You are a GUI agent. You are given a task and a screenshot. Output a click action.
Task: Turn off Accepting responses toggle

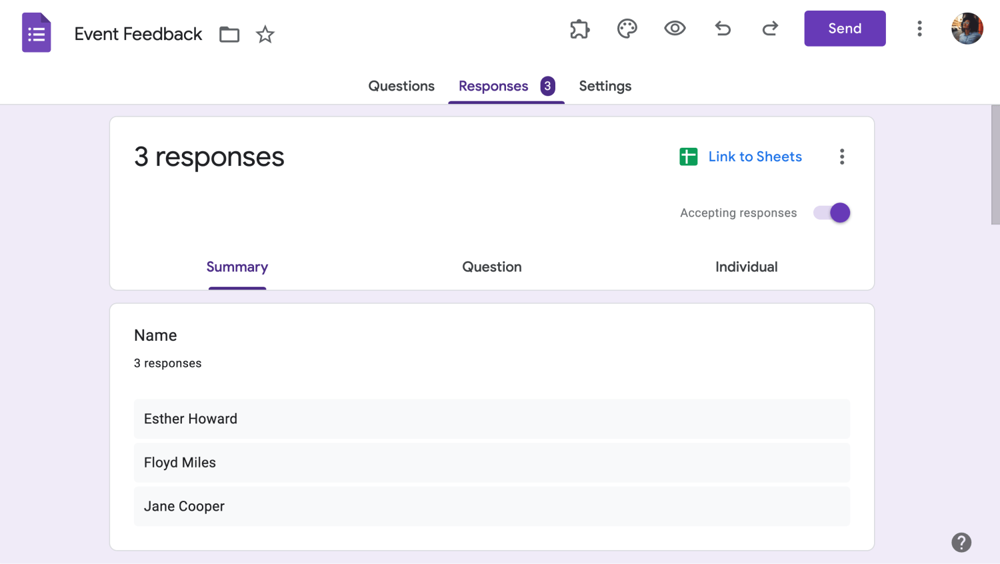[832, 213]
